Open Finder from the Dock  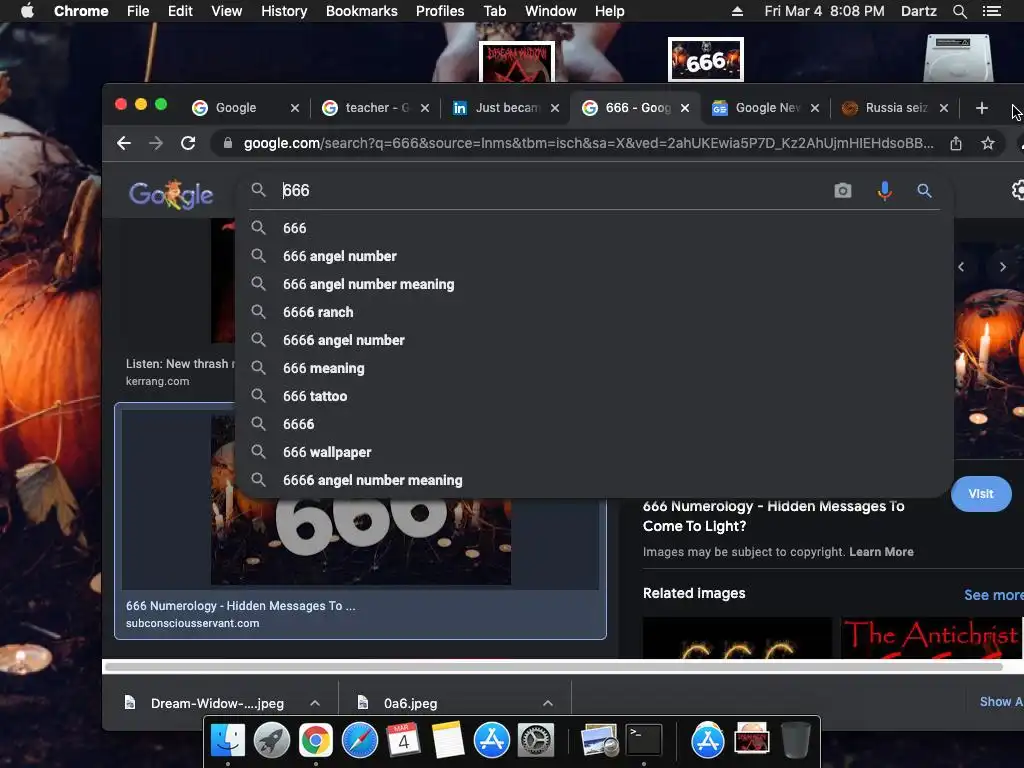(228, 741)
